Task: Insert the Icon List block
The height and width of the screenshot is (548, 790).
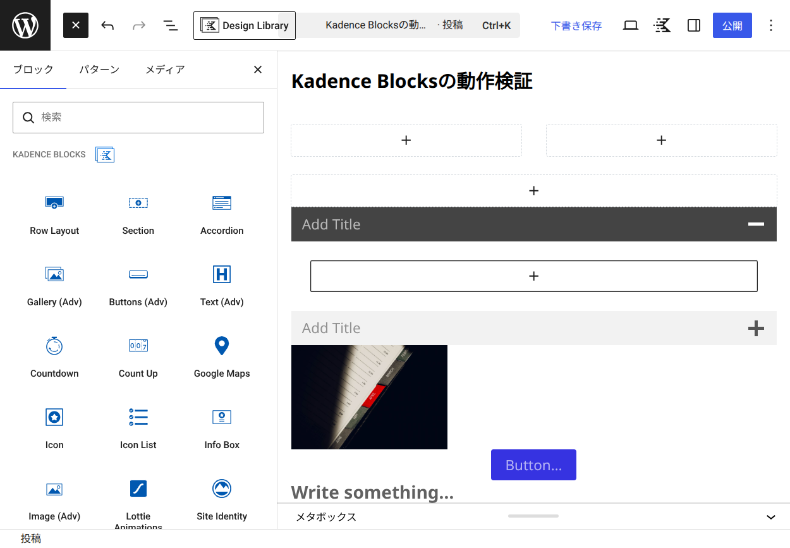Action: click(138, 430)
